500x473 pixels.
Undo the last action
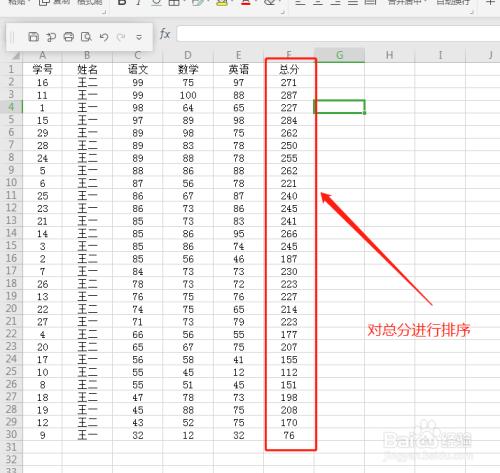click(x=104, y=37)
